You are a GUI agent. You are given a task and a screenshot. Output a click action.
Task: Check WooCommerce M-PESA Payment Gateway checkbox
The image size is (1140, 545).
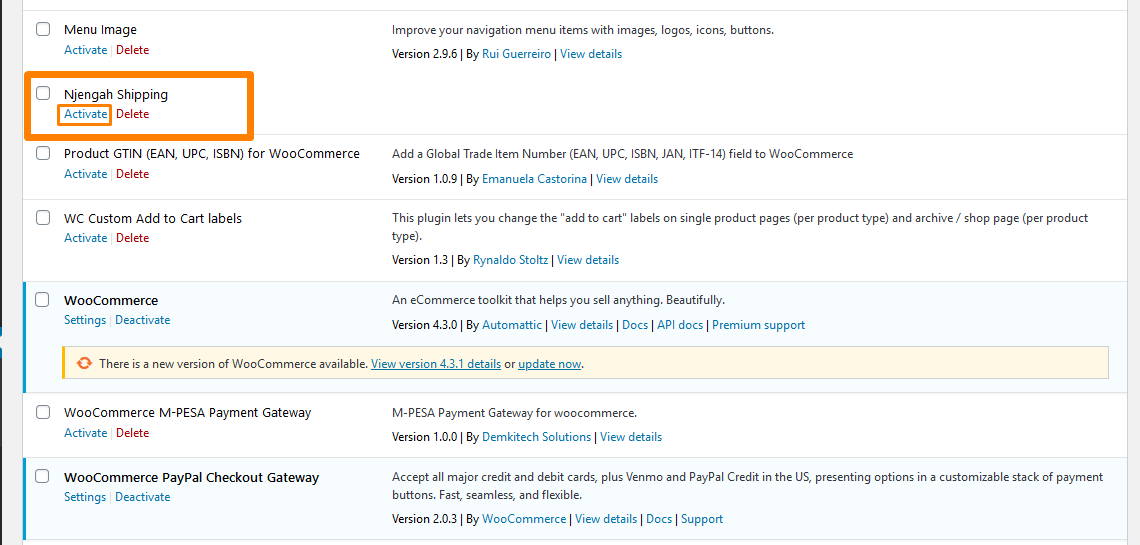(43, 412)
